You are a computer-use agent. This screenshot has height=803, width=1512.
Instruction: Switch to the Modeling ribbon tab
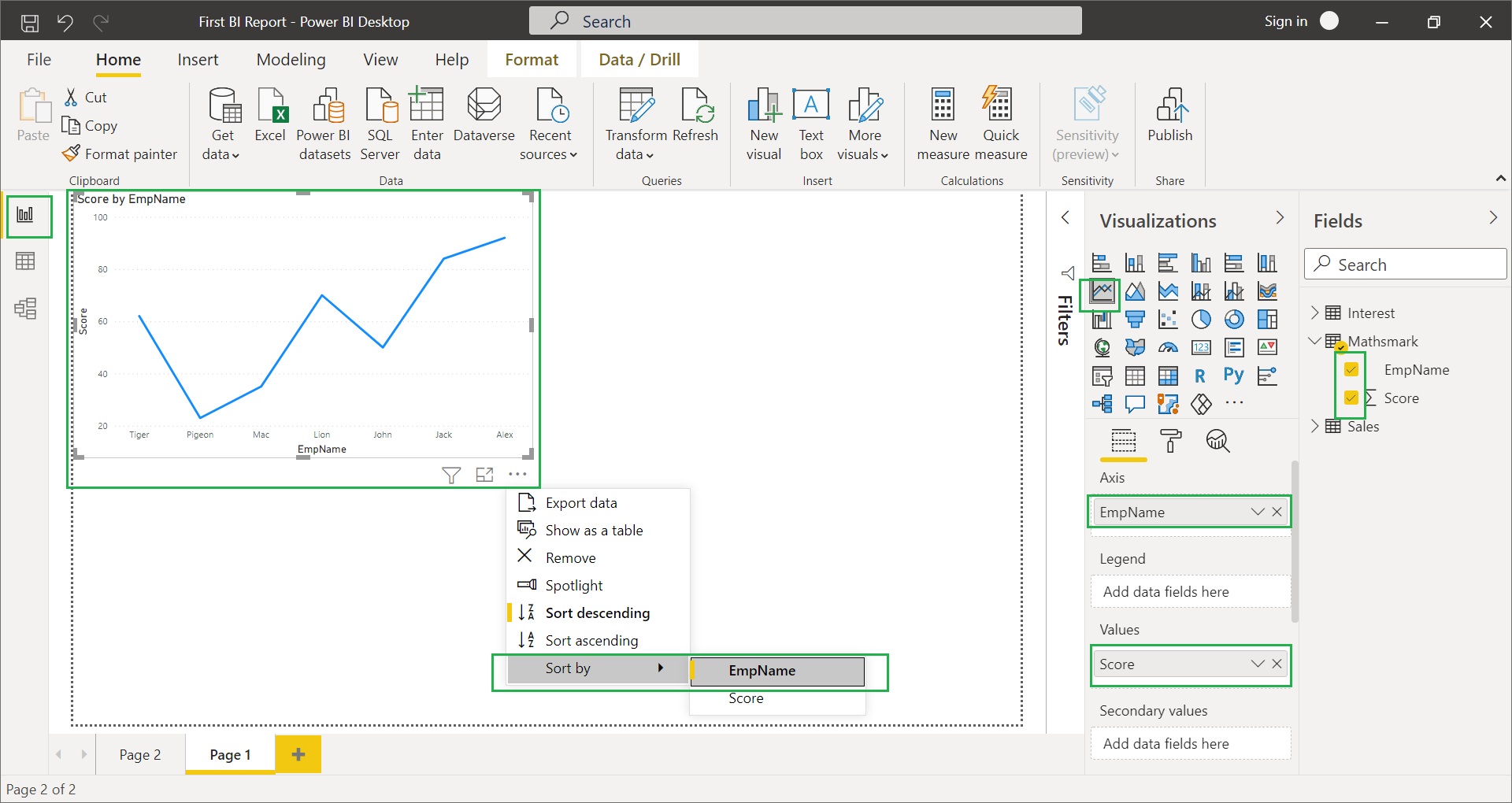pyautogui.click(x=291, y=60)
